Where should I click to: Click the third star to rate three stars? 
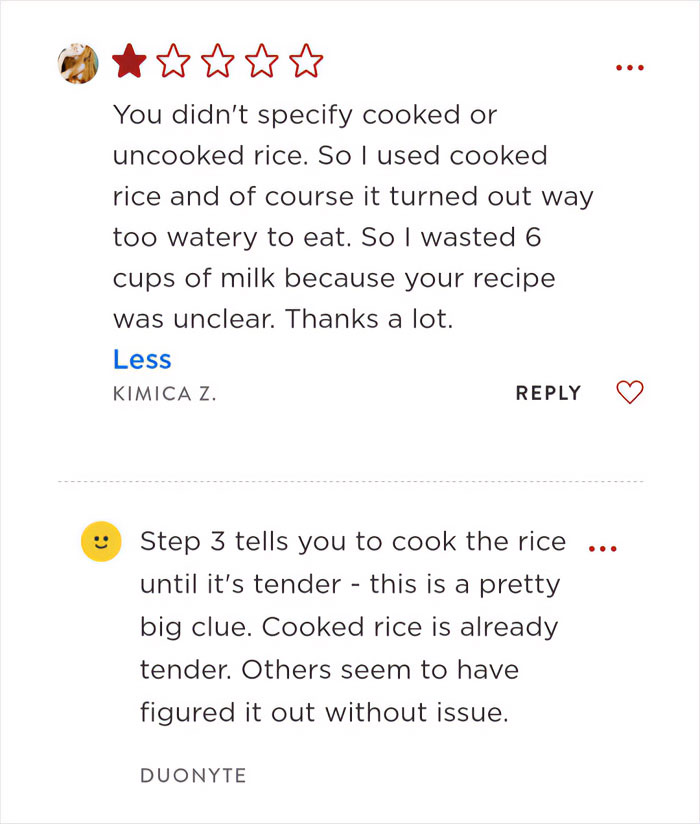[219, 61]
